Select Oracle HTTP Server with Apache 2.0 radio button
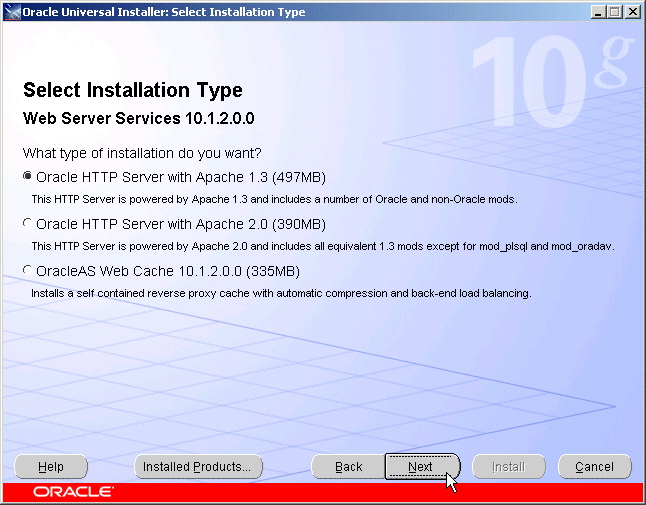The width and height of the screenshot is (646, 505). click(x=28, y=223)
